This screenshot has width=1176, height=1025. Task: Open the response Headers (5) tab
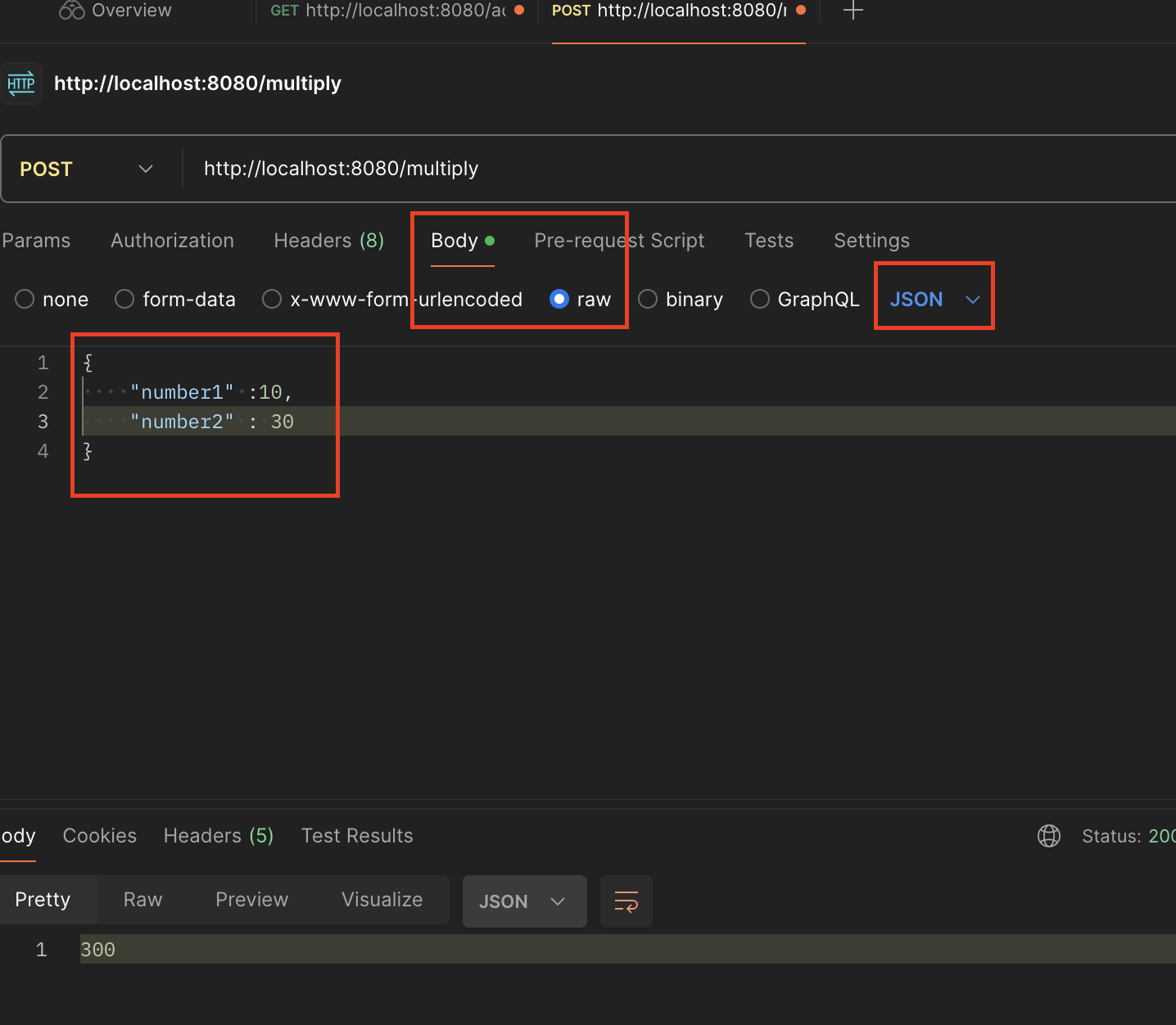click(x=219, y=836)
